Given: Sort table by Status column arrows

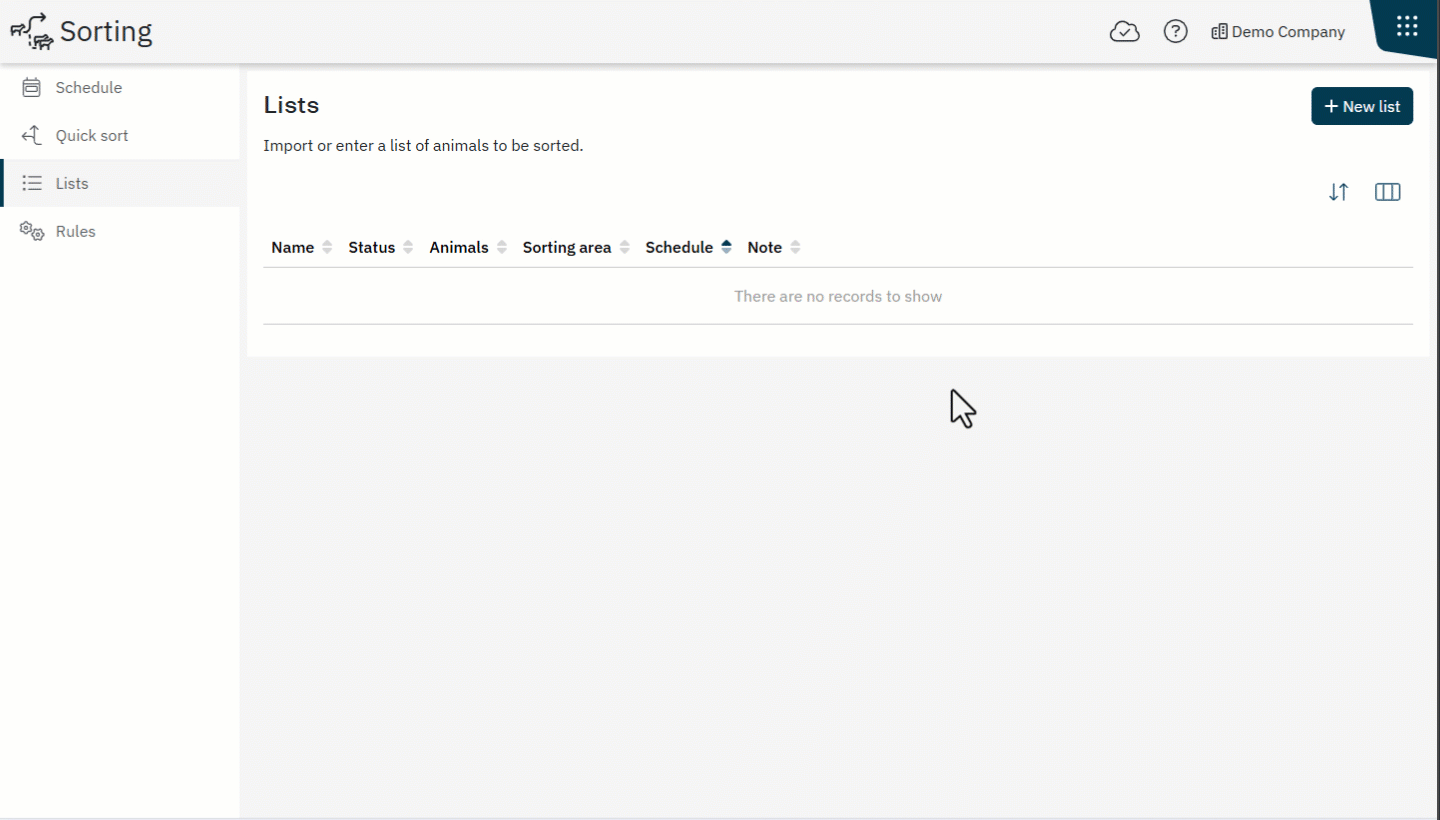Looking at the screenshot, I should coord(408,247).
